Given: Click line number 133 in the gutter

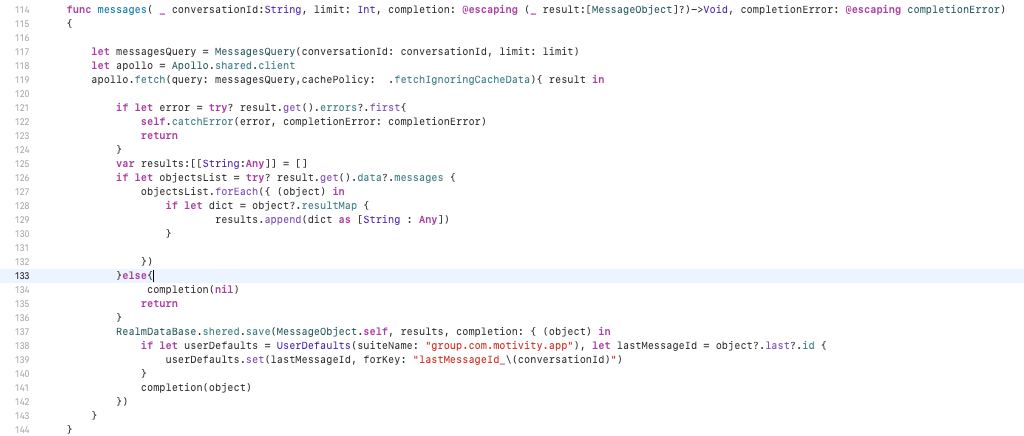Looking at the screenshot, I should [22, 275].
